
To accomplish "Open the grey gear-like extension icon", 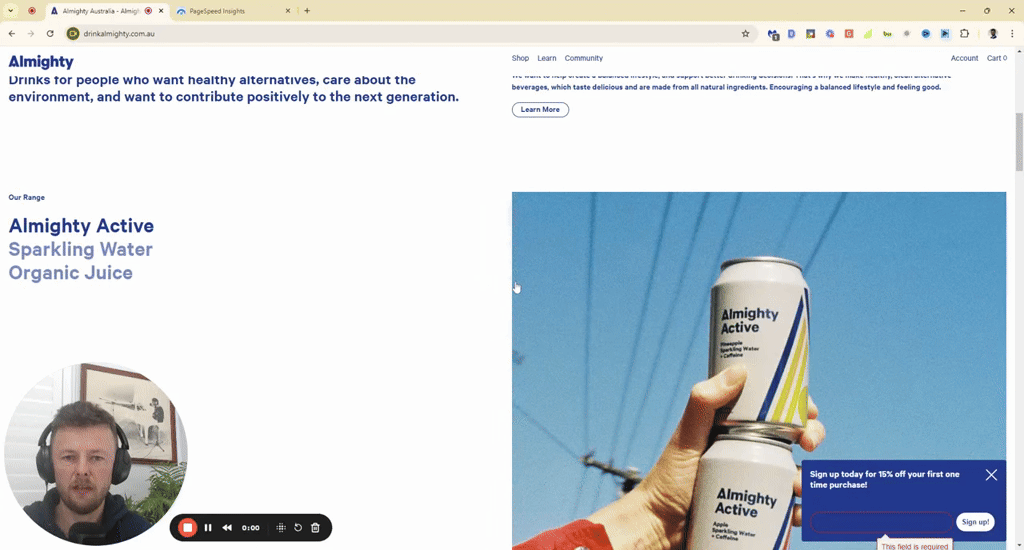I will click(906, 33).
